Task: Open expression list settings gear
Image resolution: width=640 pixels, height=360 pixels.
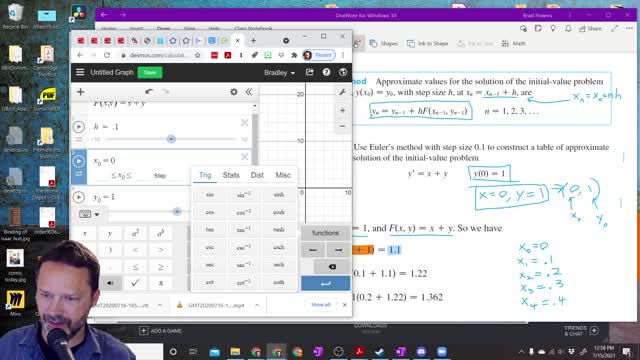Action: click(233, 92)
